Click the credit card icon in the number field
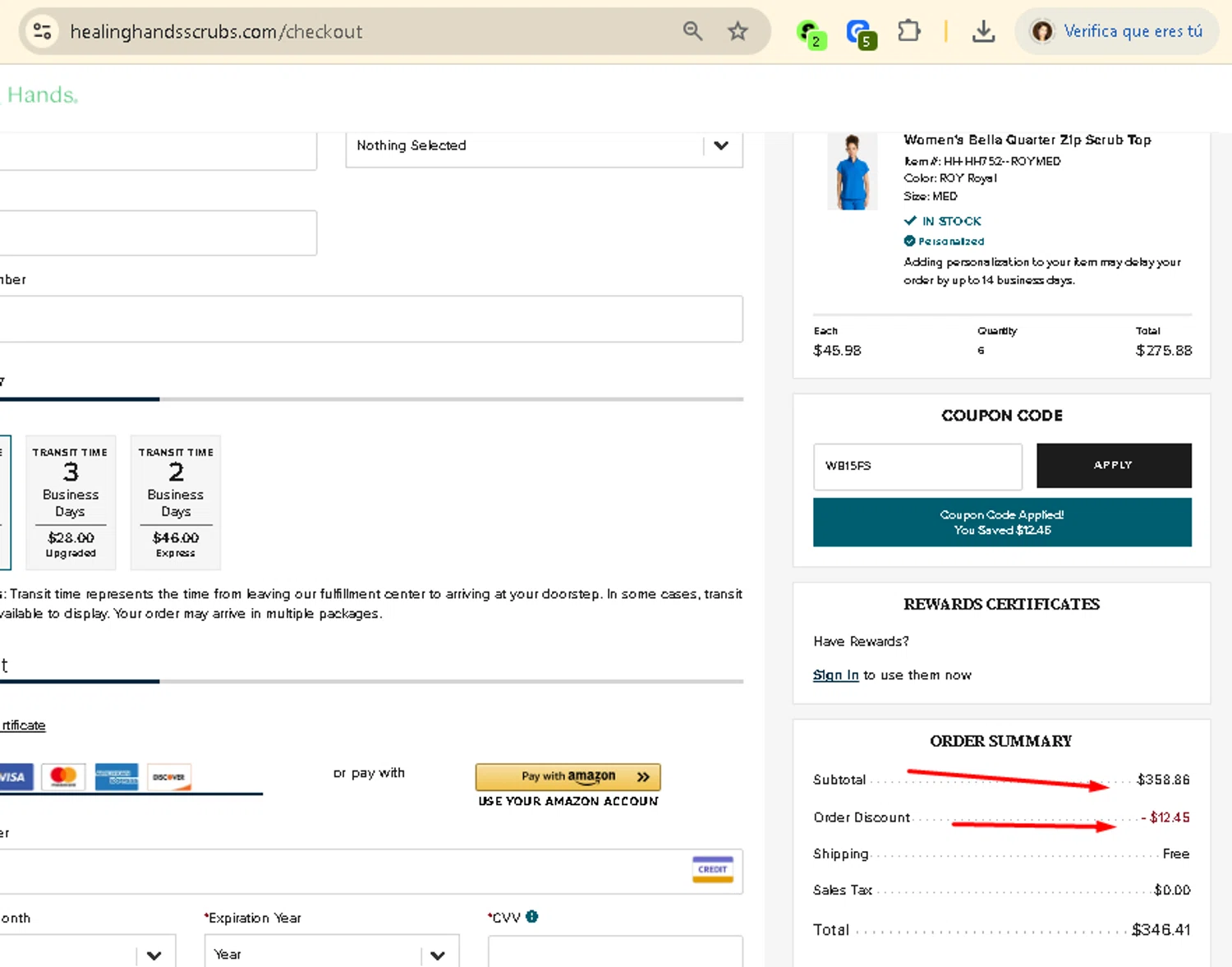1232x967 pixels. pyautogui.click(x=712, y=869)
